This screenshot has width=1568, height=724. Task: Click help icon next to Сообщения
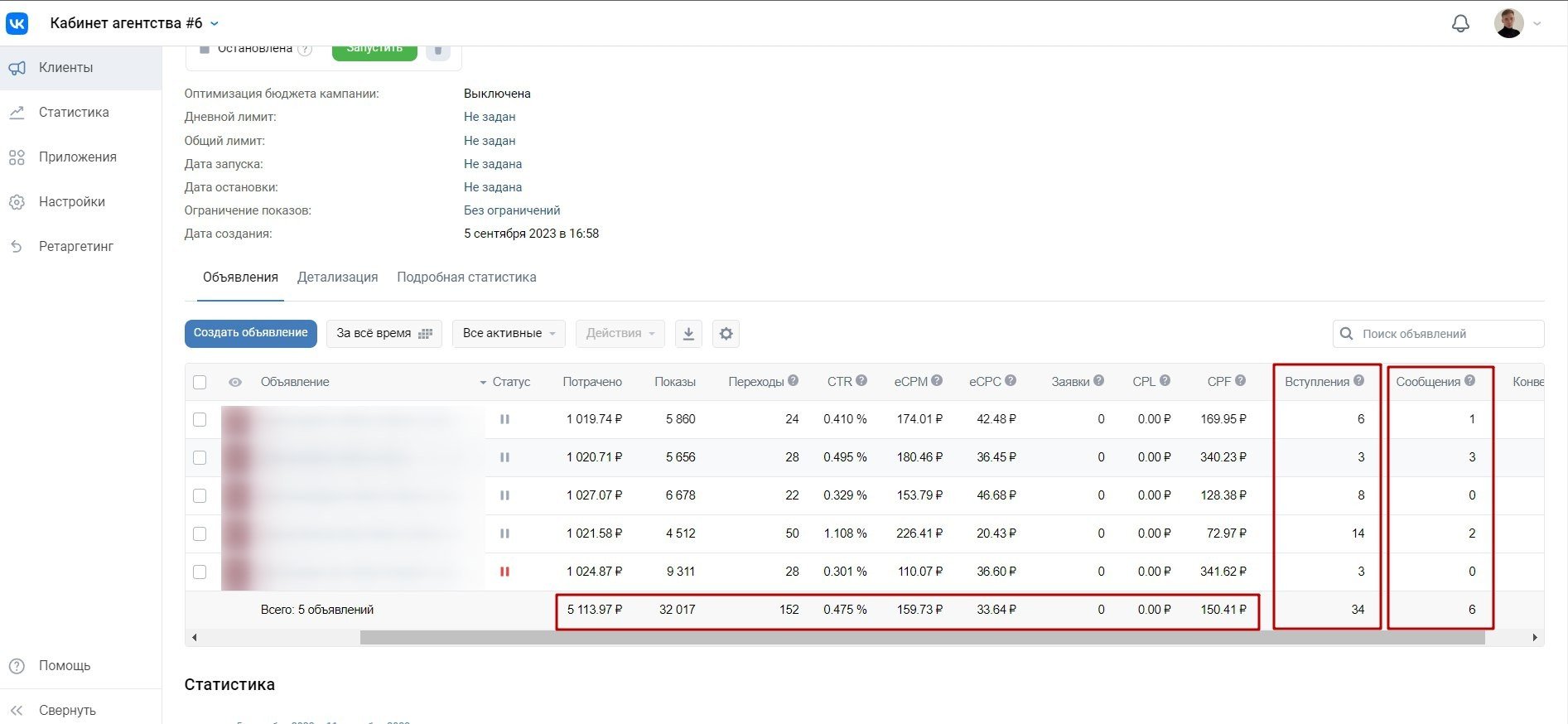click(x=1469, y=381)
